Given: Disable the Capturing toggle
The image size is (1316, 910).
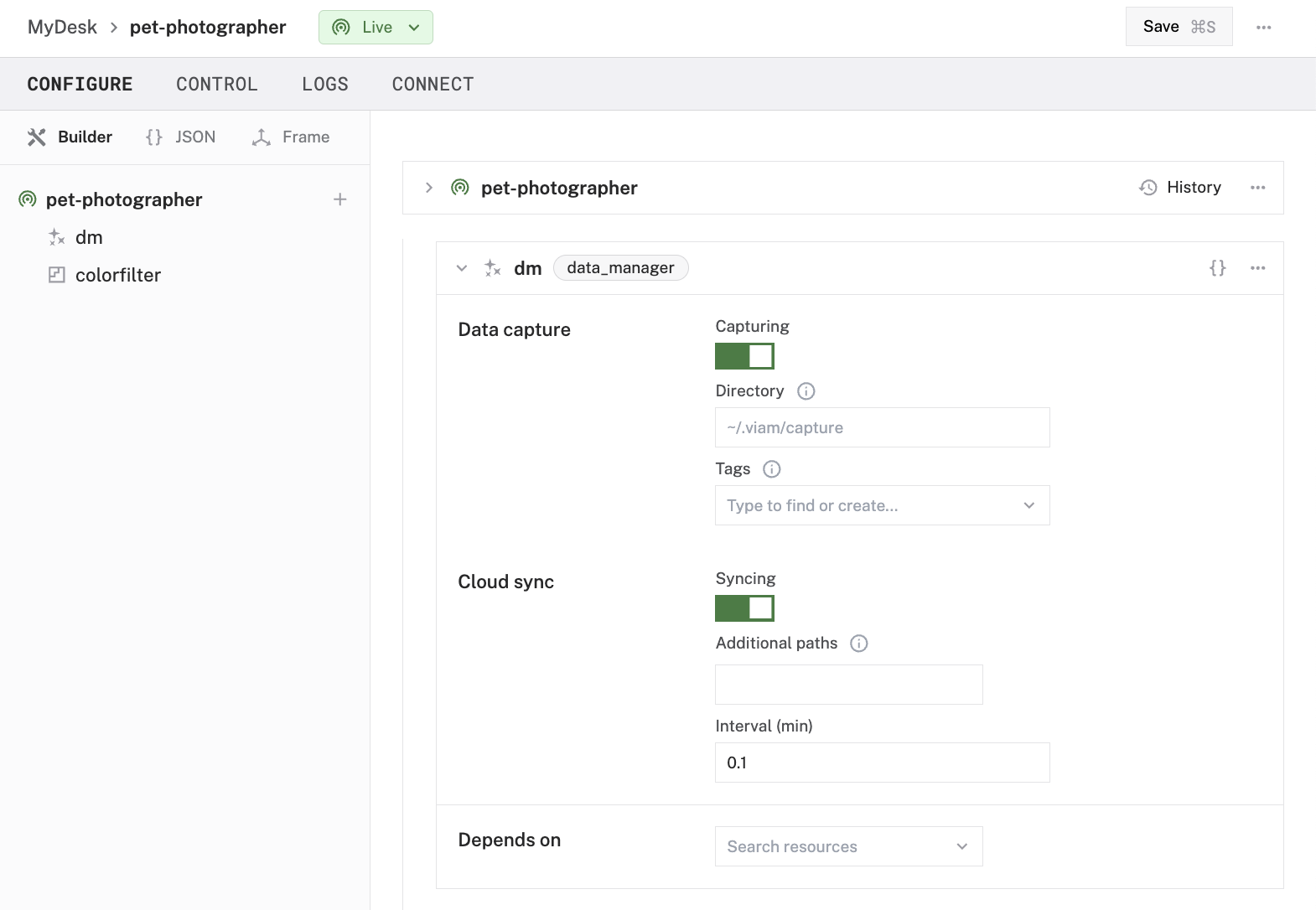Looking at the screenshot, I should 744,356.
